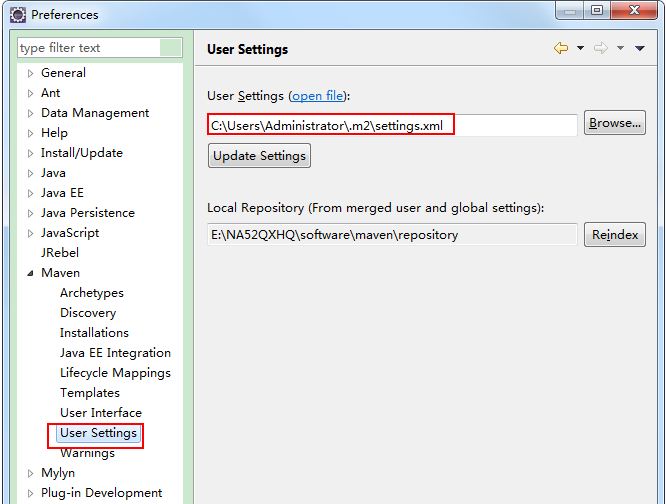Expand the General tree node
The image size is (666, 504).
pos(30,73)
